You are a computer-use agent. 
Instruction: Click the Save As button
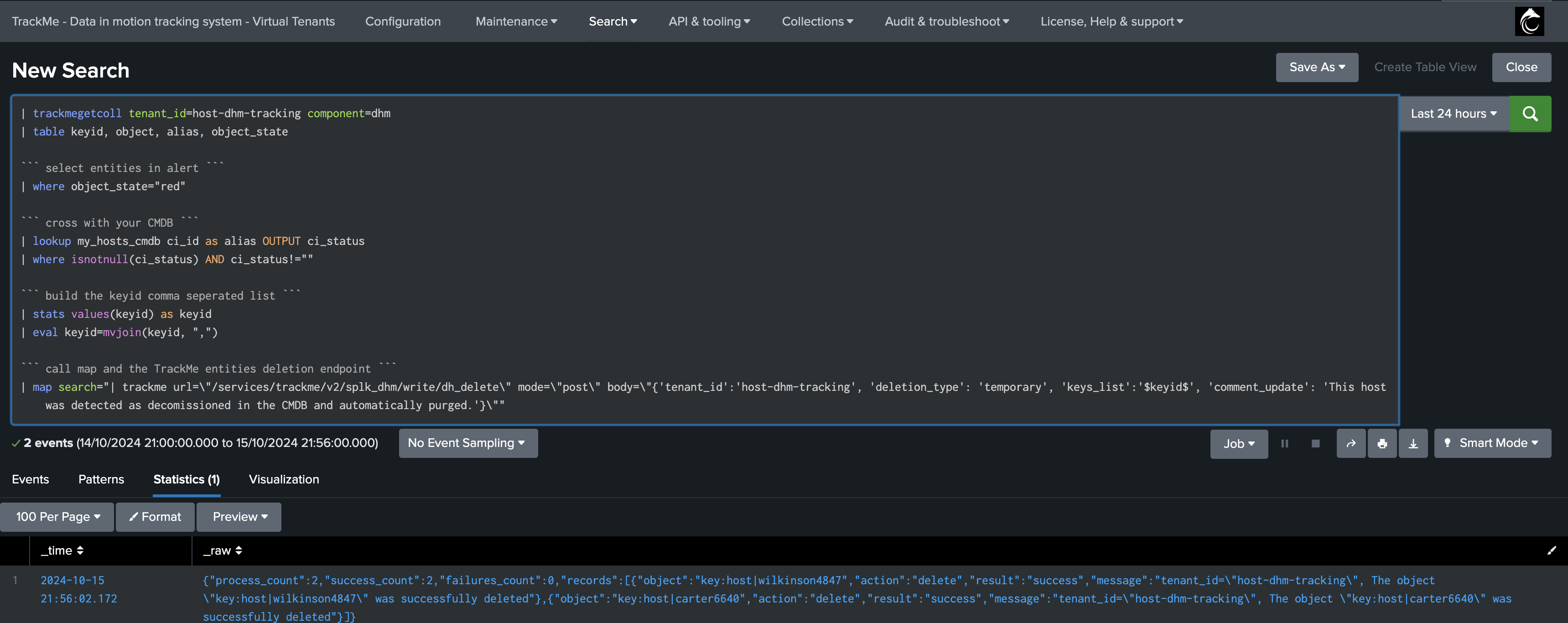pos(1317,67)
